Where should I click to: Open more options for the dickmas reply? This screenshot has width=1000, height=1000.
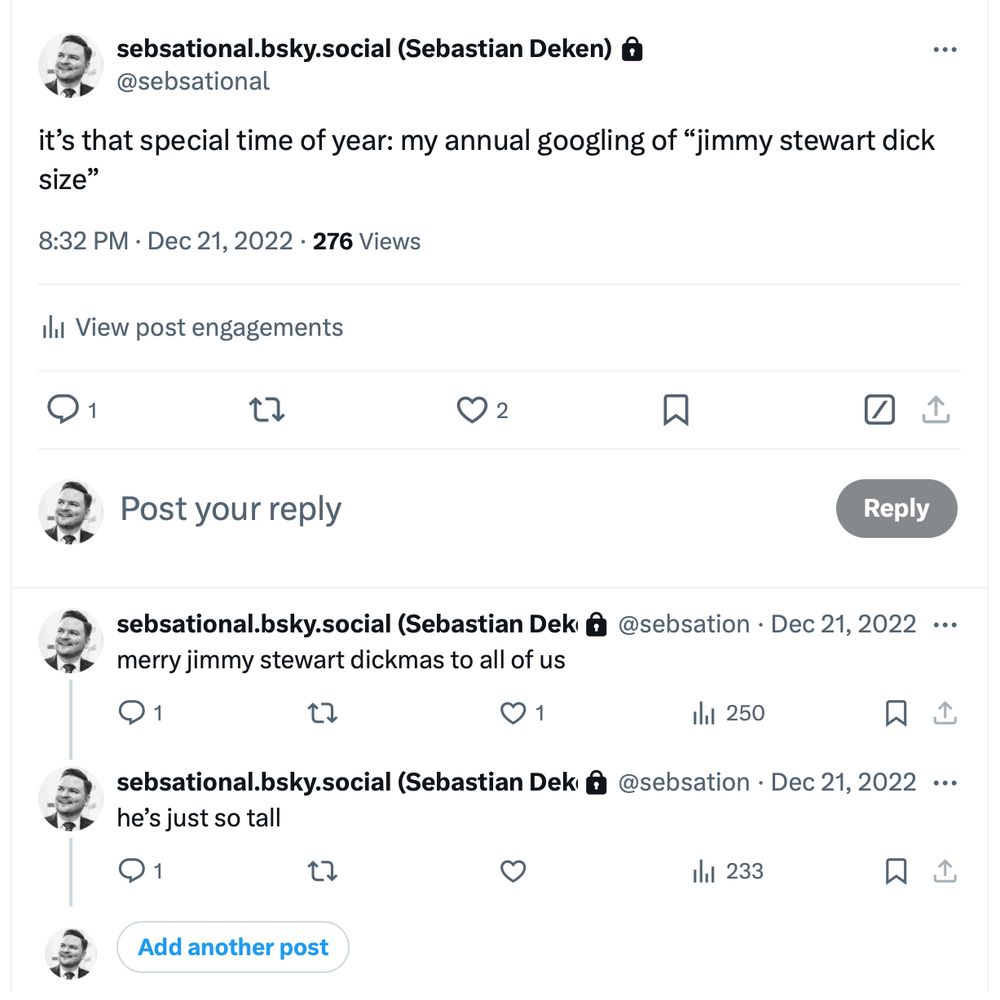pos(945,623)
